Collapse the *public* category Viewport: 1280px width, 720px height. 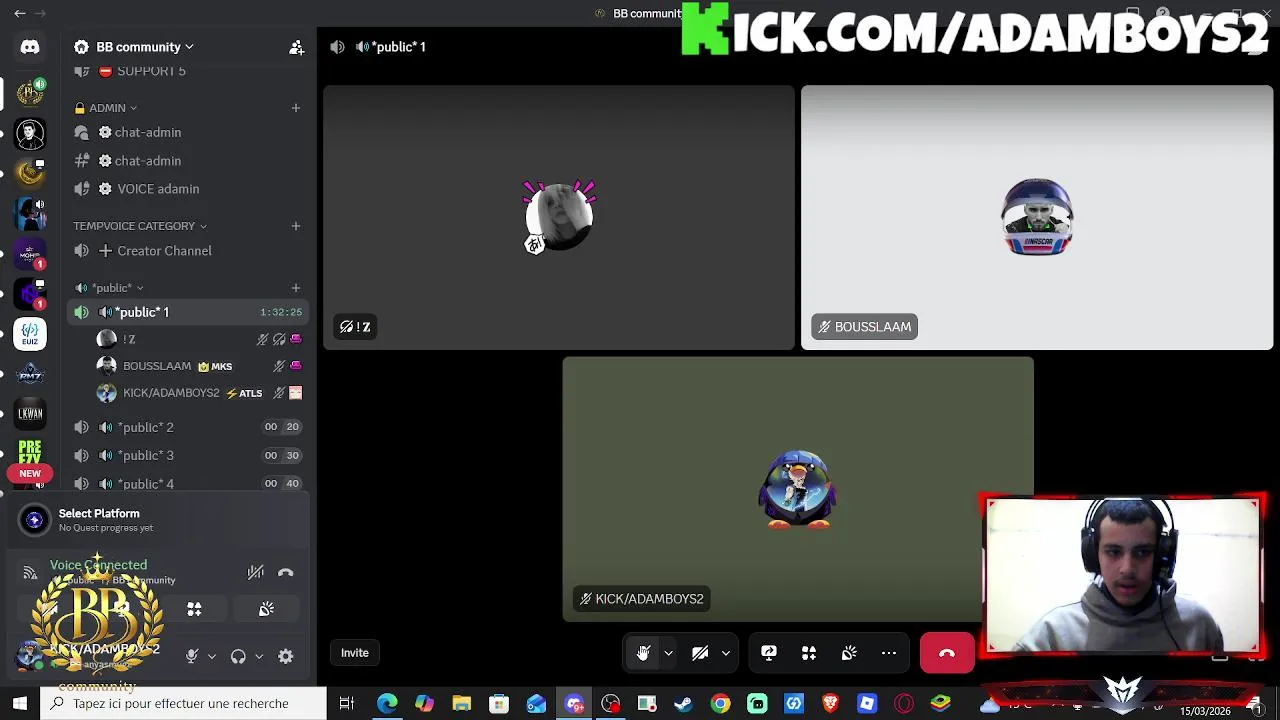pos(110,288)
